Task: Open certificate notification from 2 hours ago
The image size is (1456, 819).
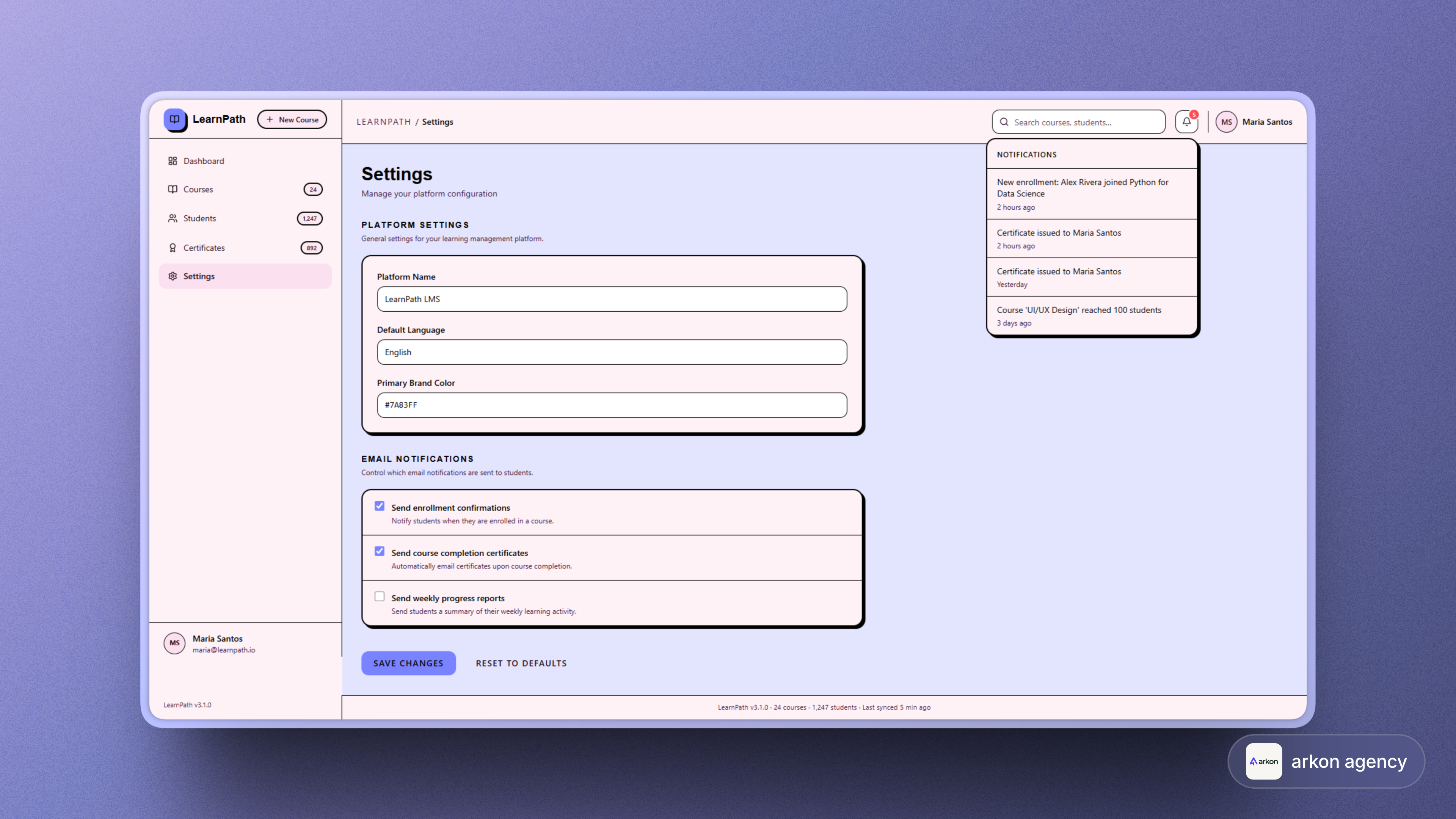Action: pos(1092,238)
